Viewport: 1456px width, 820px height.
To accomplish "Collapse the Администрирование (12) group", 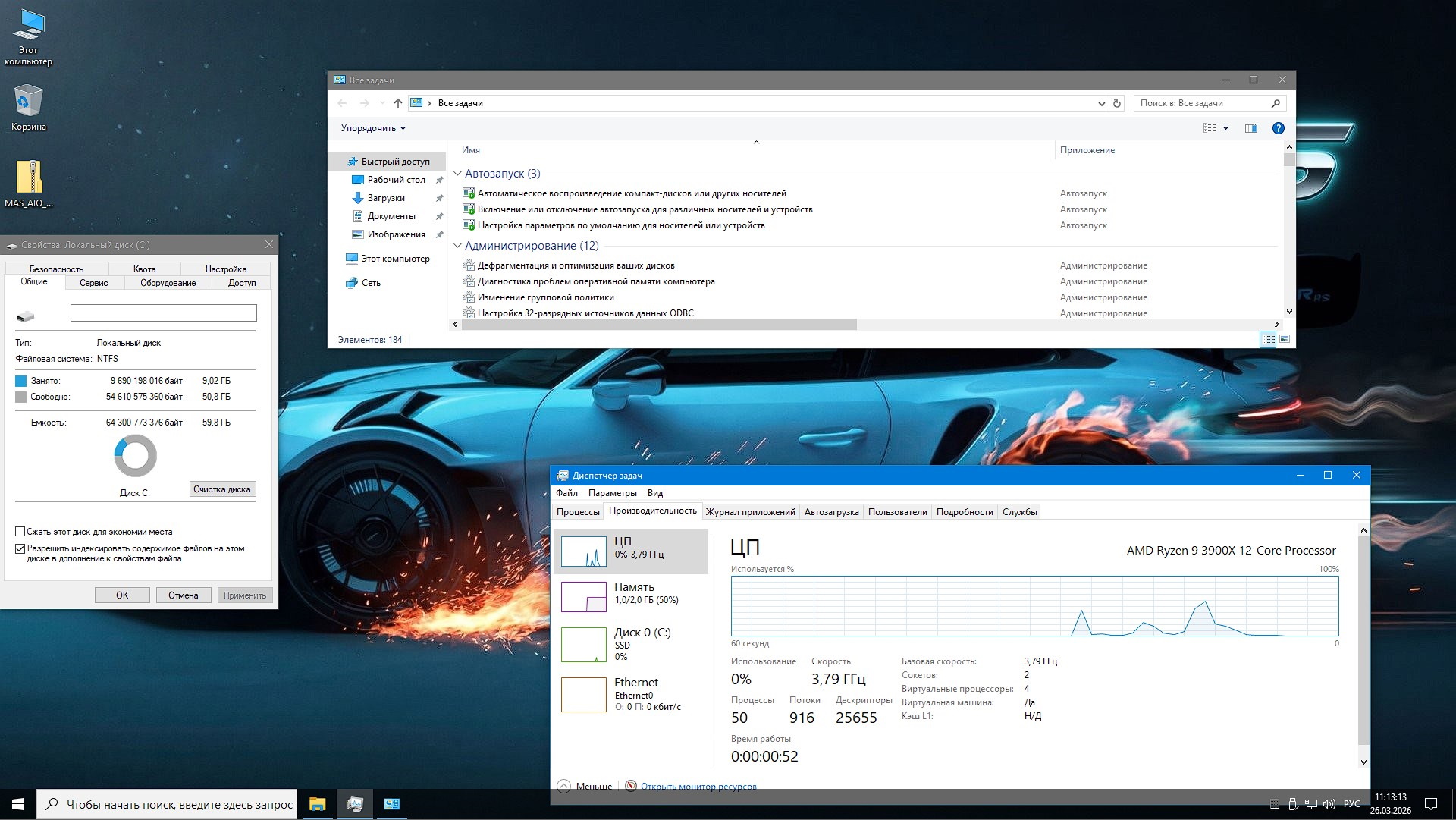I will 457,246.
